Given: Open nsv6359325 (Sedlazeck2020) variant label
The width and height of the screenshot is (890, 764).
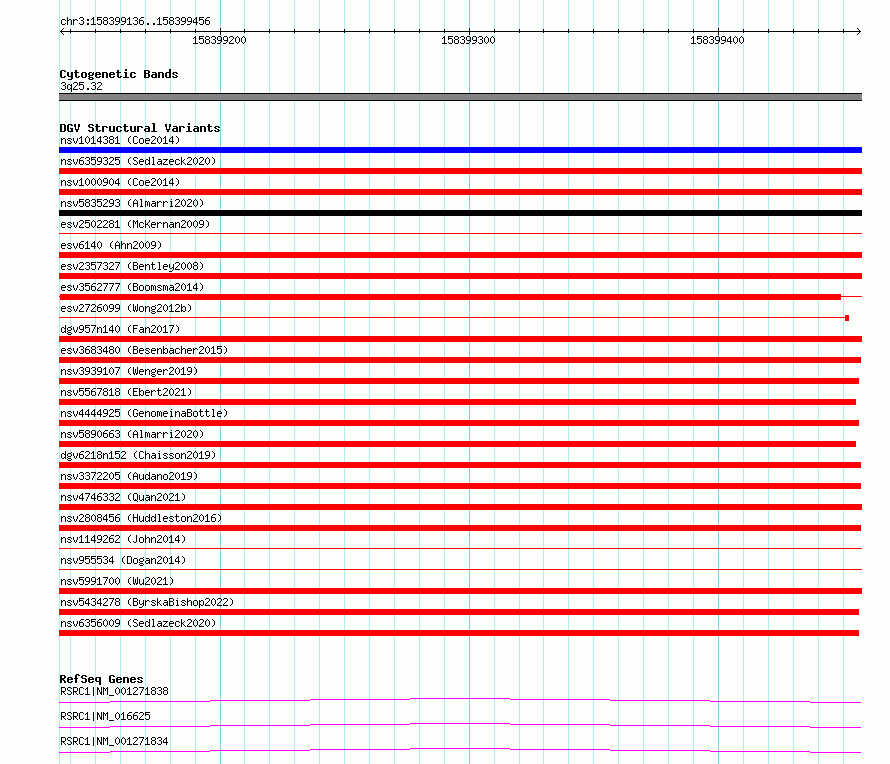Looking at the screenshot, I should [x=138, y=161].
